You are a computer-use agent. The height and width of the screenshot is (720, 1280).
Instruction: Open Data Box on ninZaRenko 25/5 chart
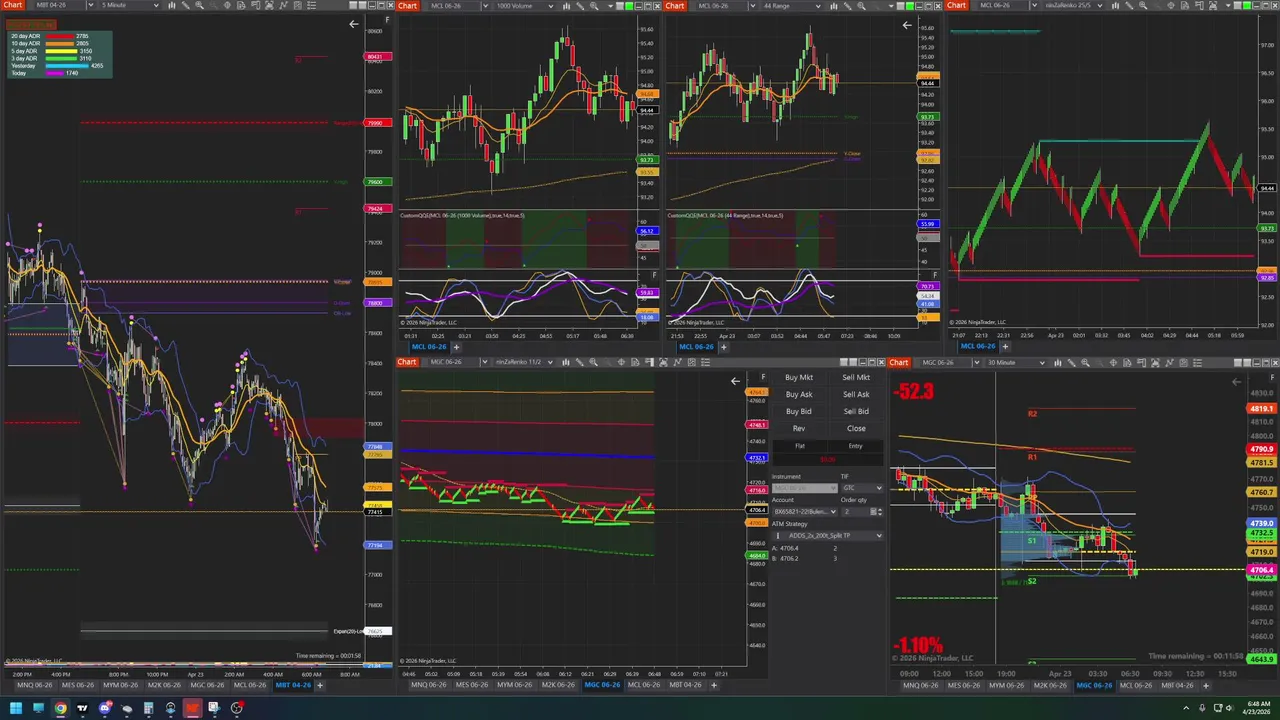point(1185,5)
